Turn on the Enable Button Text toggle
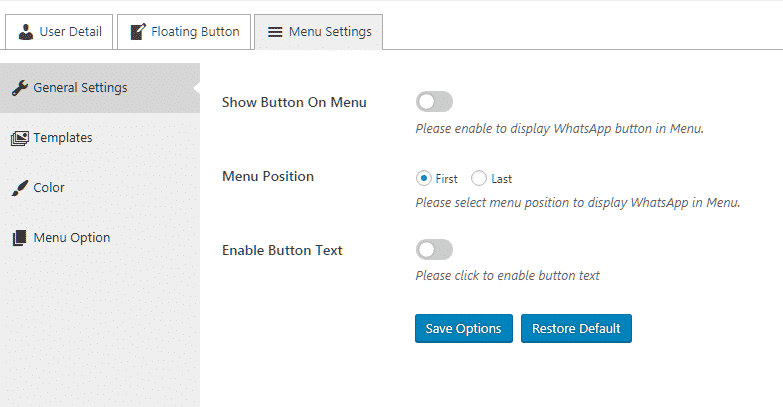Image resolution: width=783 pixels, height=407 pixels. point(434,250)
